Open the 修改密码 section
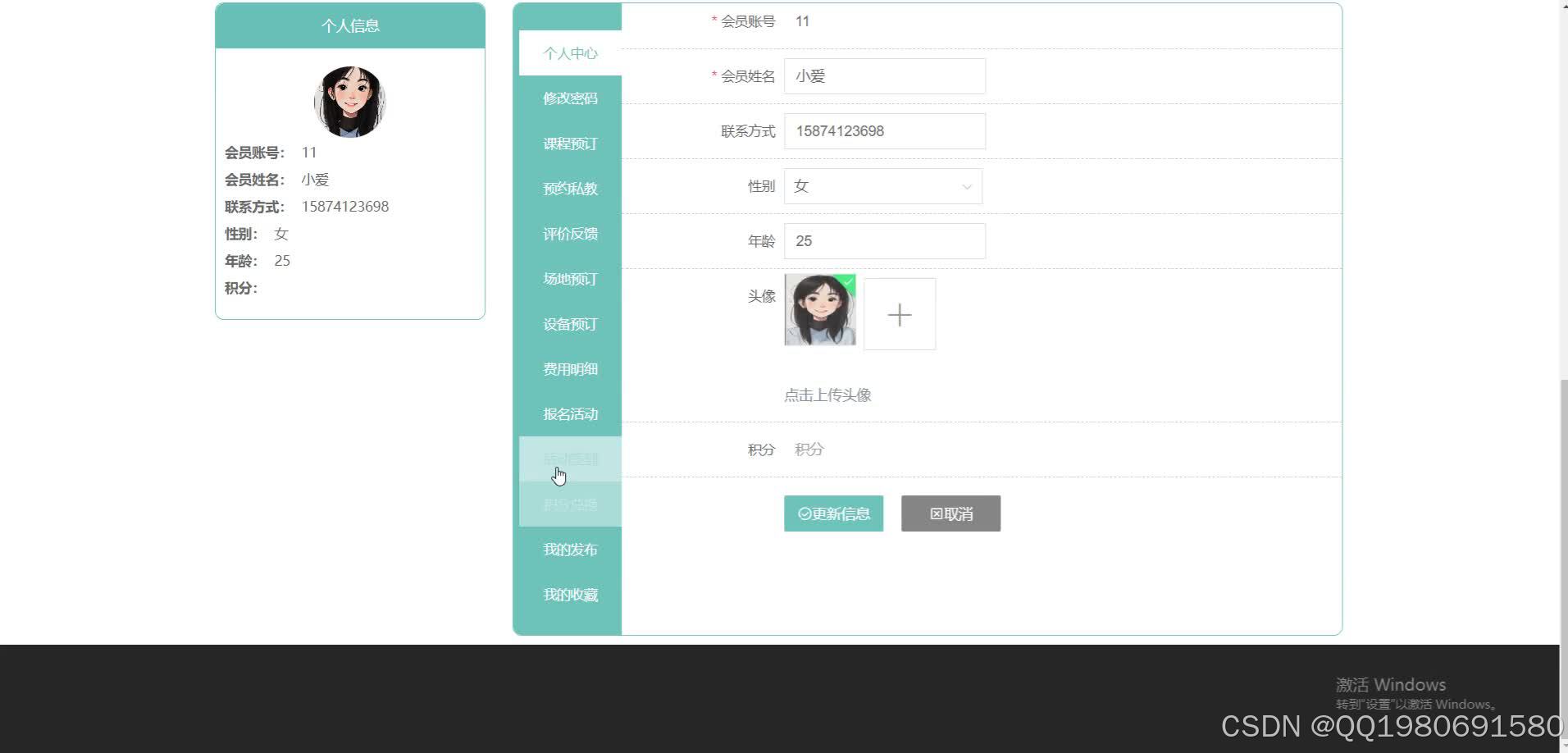This screenshot has height=753, width=1568. point(571,98)
